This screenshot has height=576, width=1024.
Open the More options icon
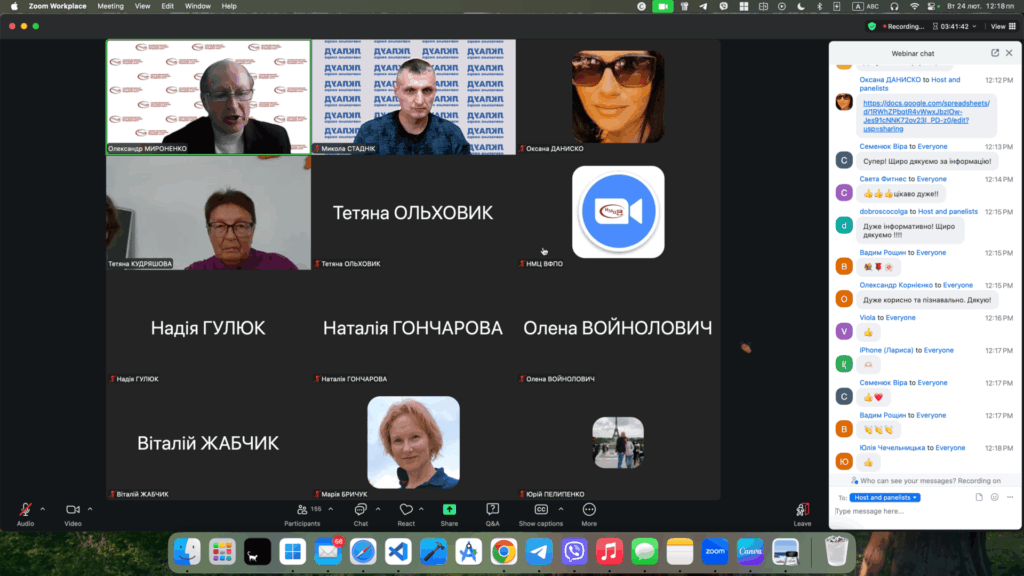pyautogui.click(x=589, y=511)
